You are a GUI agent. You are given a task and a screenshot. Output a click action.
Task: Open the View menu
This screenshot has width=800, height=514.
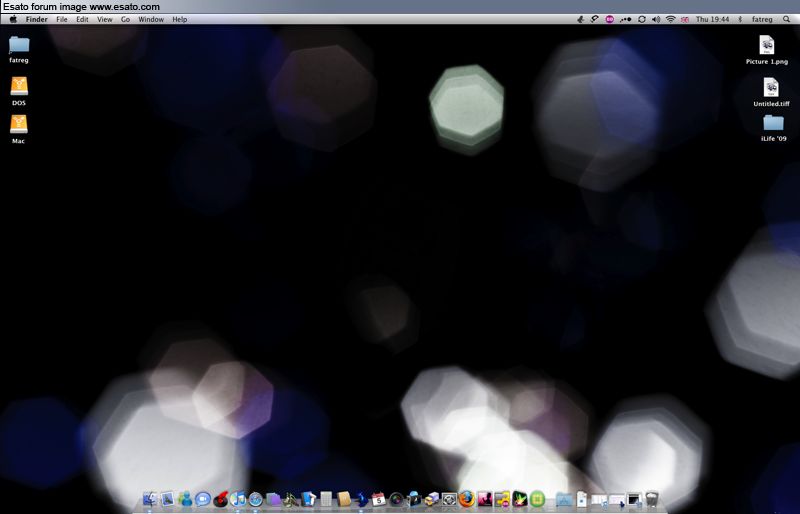[x=105, y=19]
